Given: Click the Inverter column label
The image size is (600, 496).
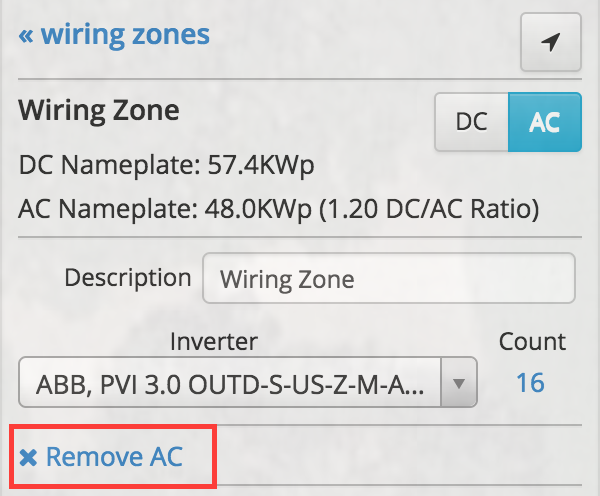Looking at the screenshot, I should point(214,342).
